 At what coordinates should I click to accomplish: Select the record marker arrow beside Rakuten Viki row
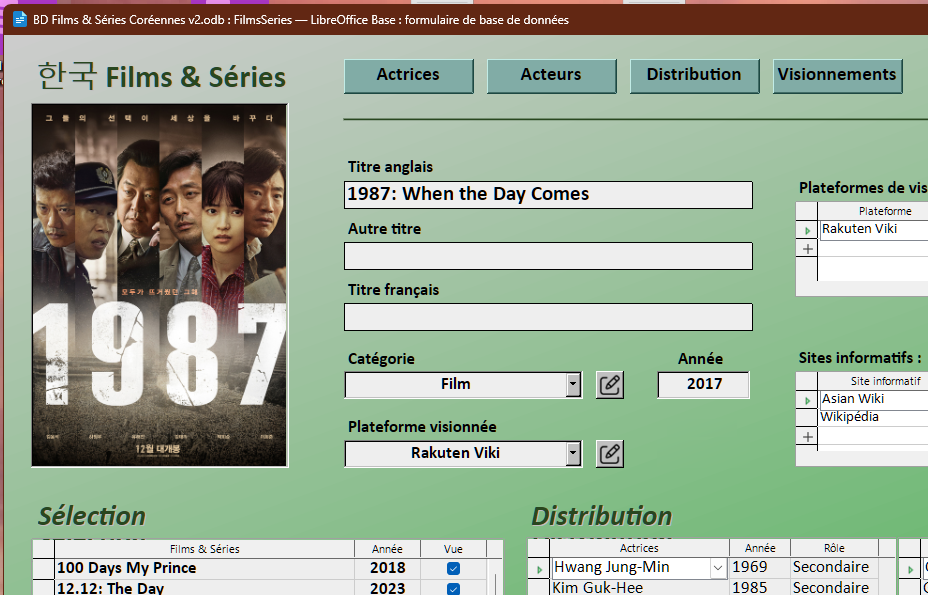click(808, 230)
